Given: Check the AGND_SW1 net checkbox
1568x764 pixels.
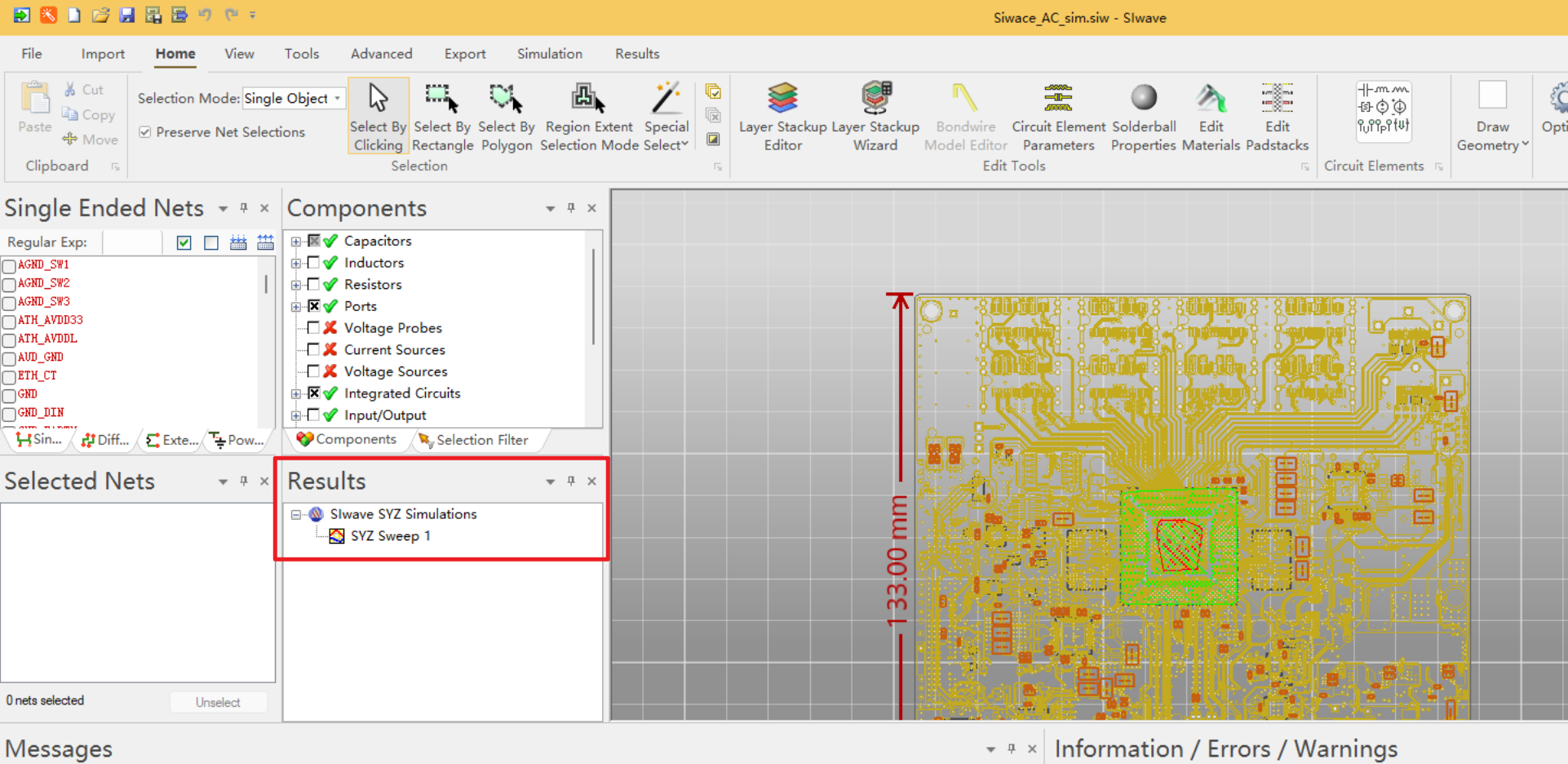Looking at the screenshot, I should [x=9, y=266].
